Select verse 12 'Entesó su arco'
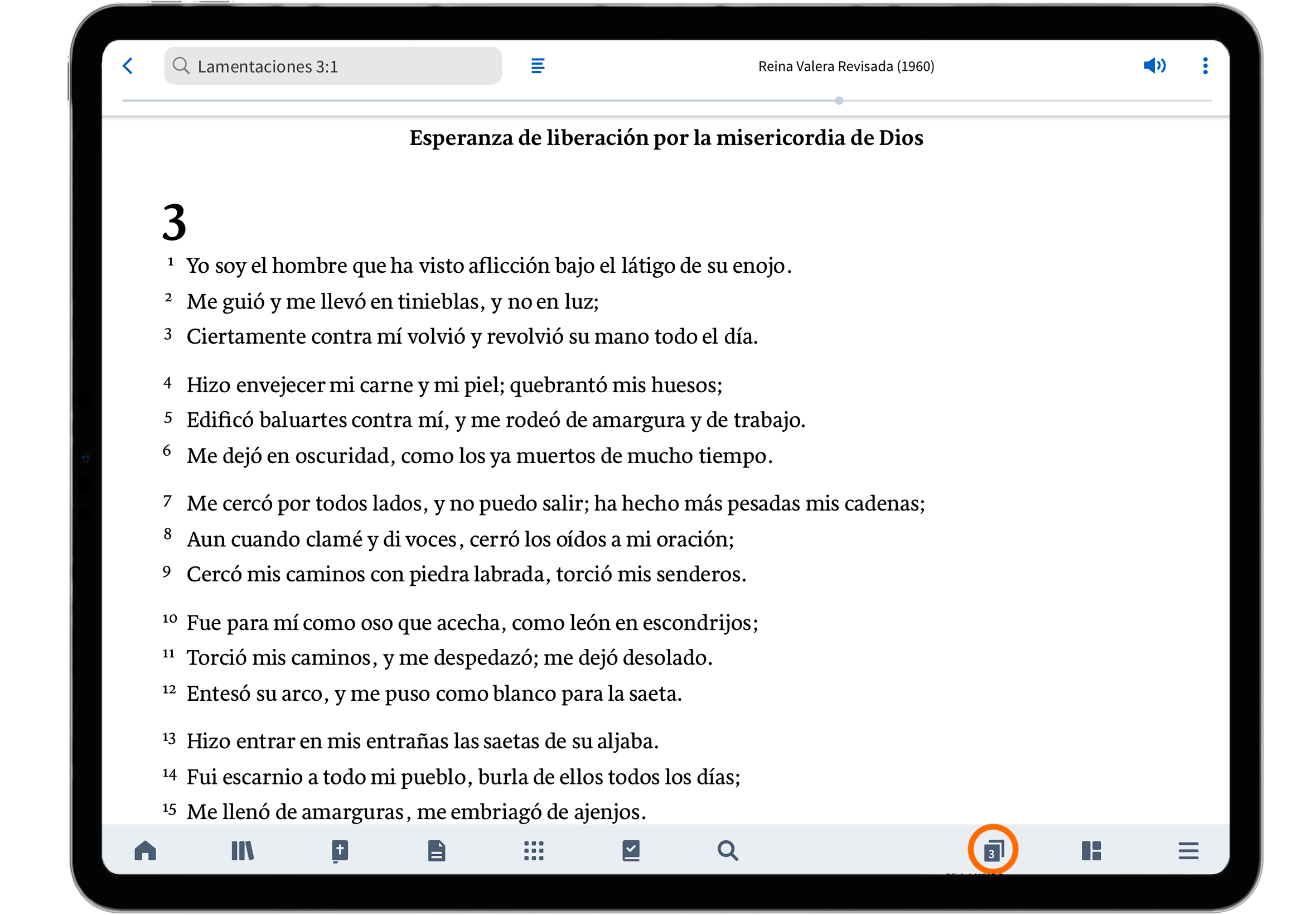The image size is (1316, 915). tap(434, 694)
